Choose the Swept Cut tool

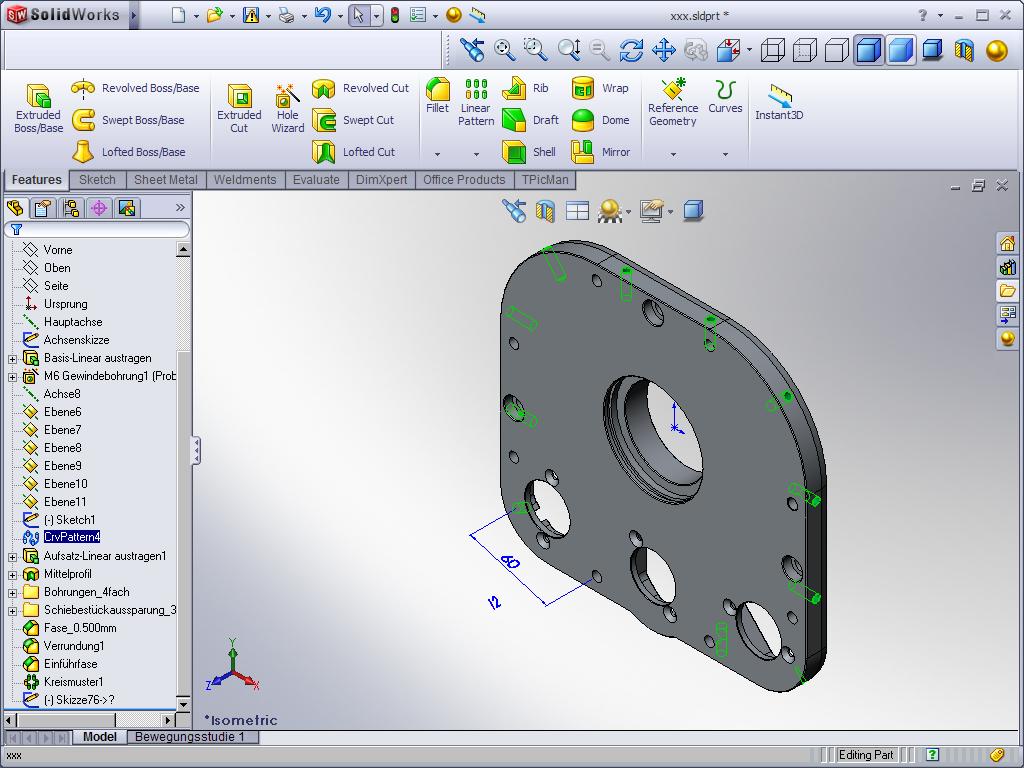353,120
